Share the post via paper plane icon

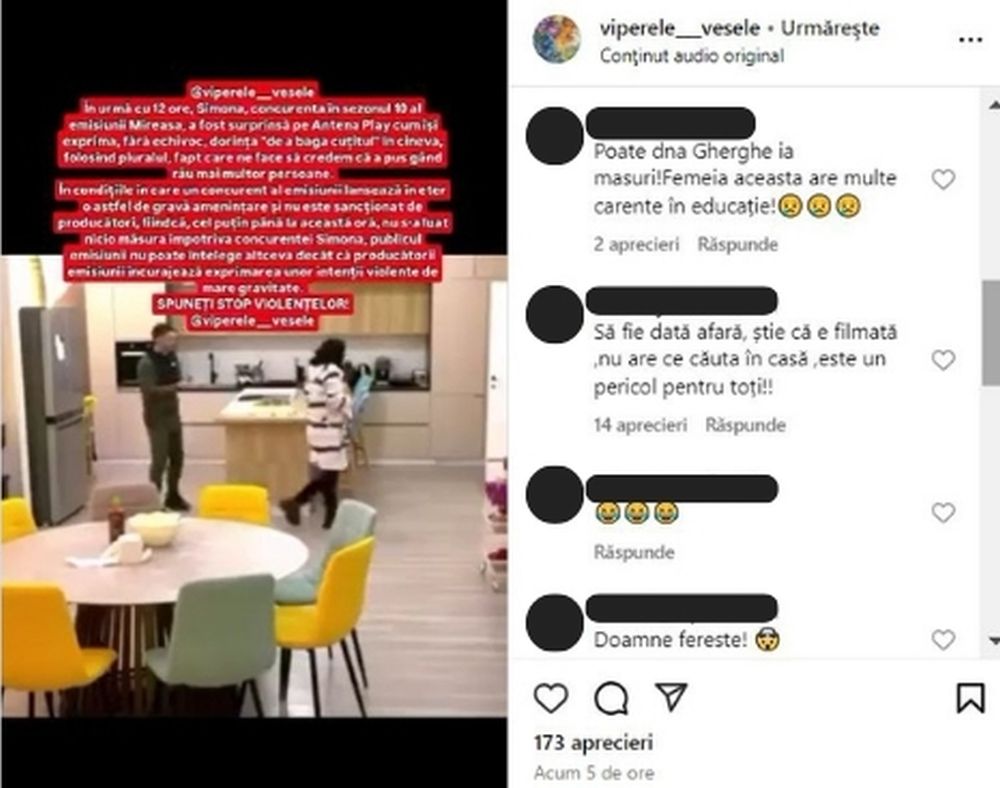pos(671,697)
